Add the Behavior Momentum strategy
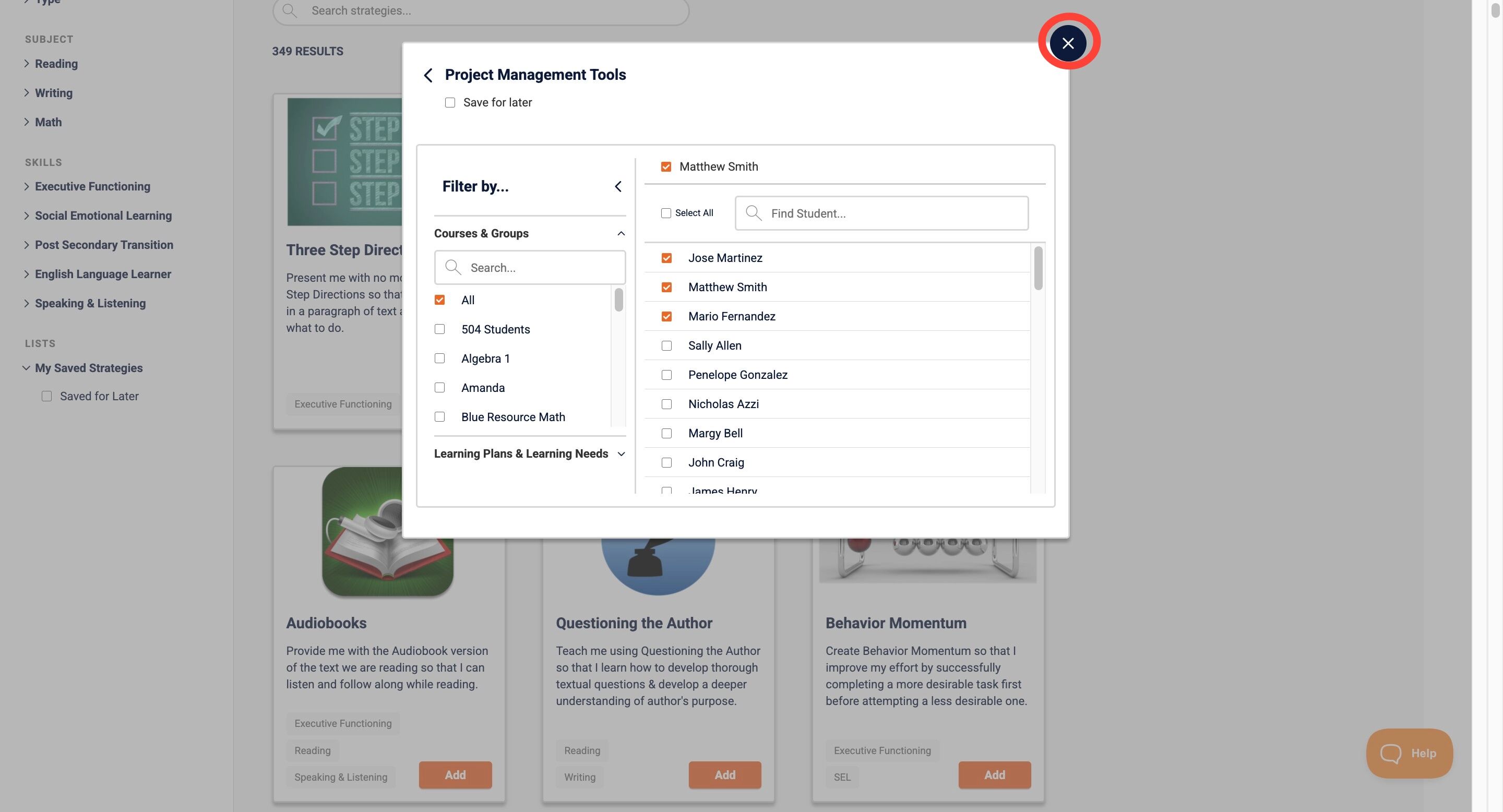Screen dimensions: 1503x812 994,774
